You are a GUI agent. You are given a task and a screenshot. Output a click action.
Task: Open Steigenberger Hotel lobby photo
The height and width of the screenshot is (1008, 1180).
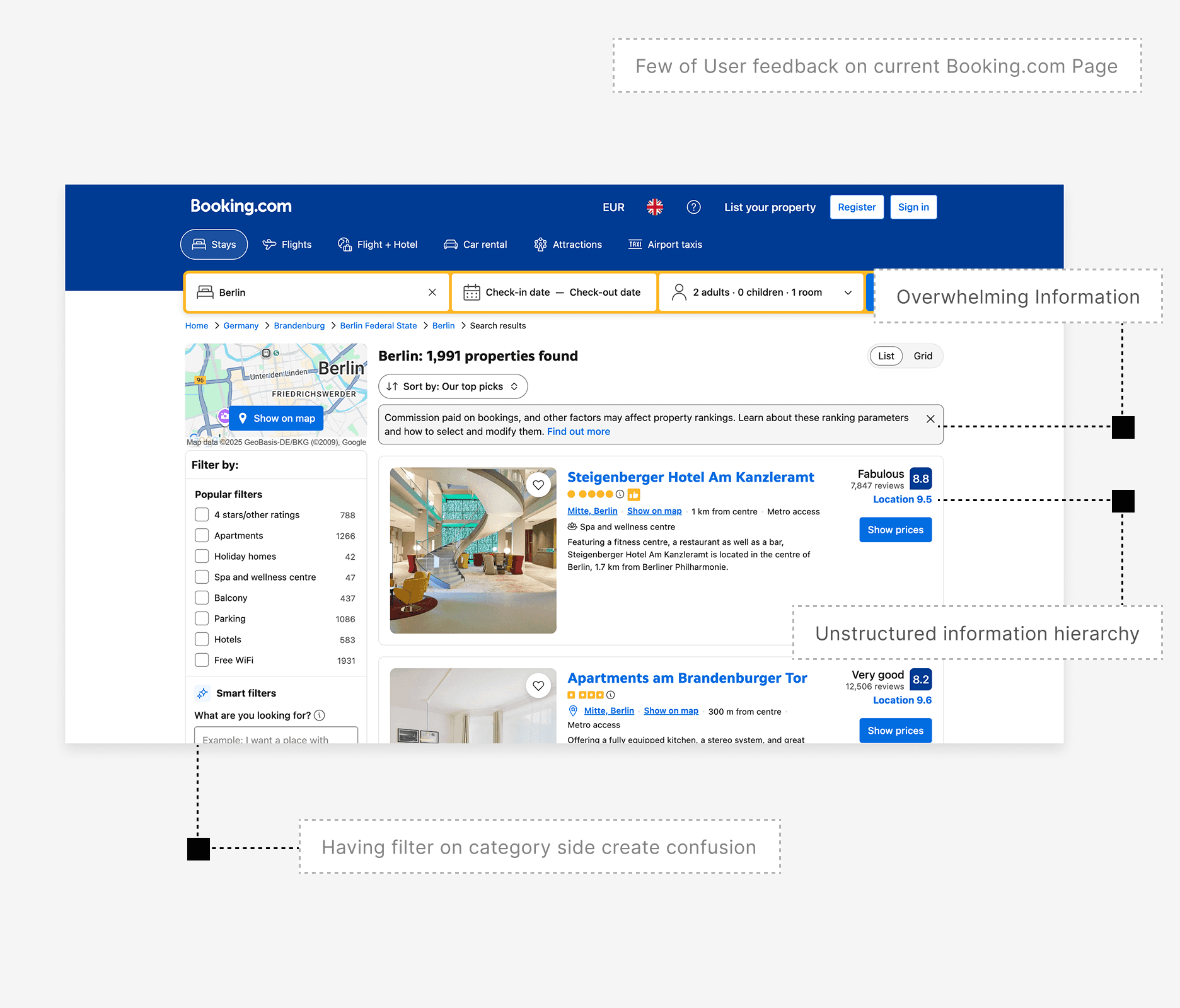473,550
